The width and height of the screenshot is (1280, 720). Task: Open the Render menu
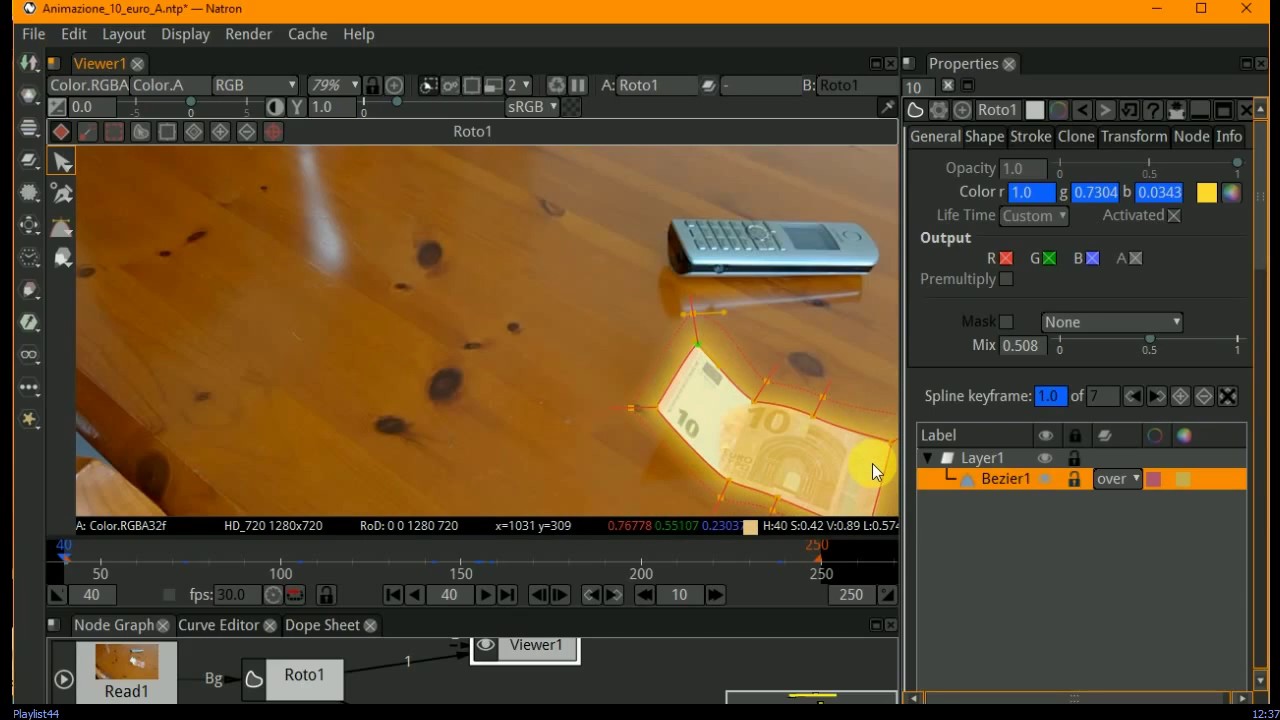(248, 34)
